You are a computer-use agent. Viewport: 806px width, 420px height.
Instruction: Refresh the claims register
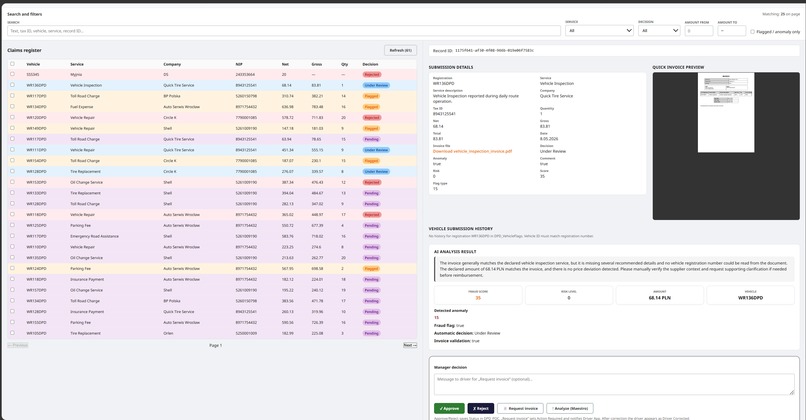[x=400, y=50]
